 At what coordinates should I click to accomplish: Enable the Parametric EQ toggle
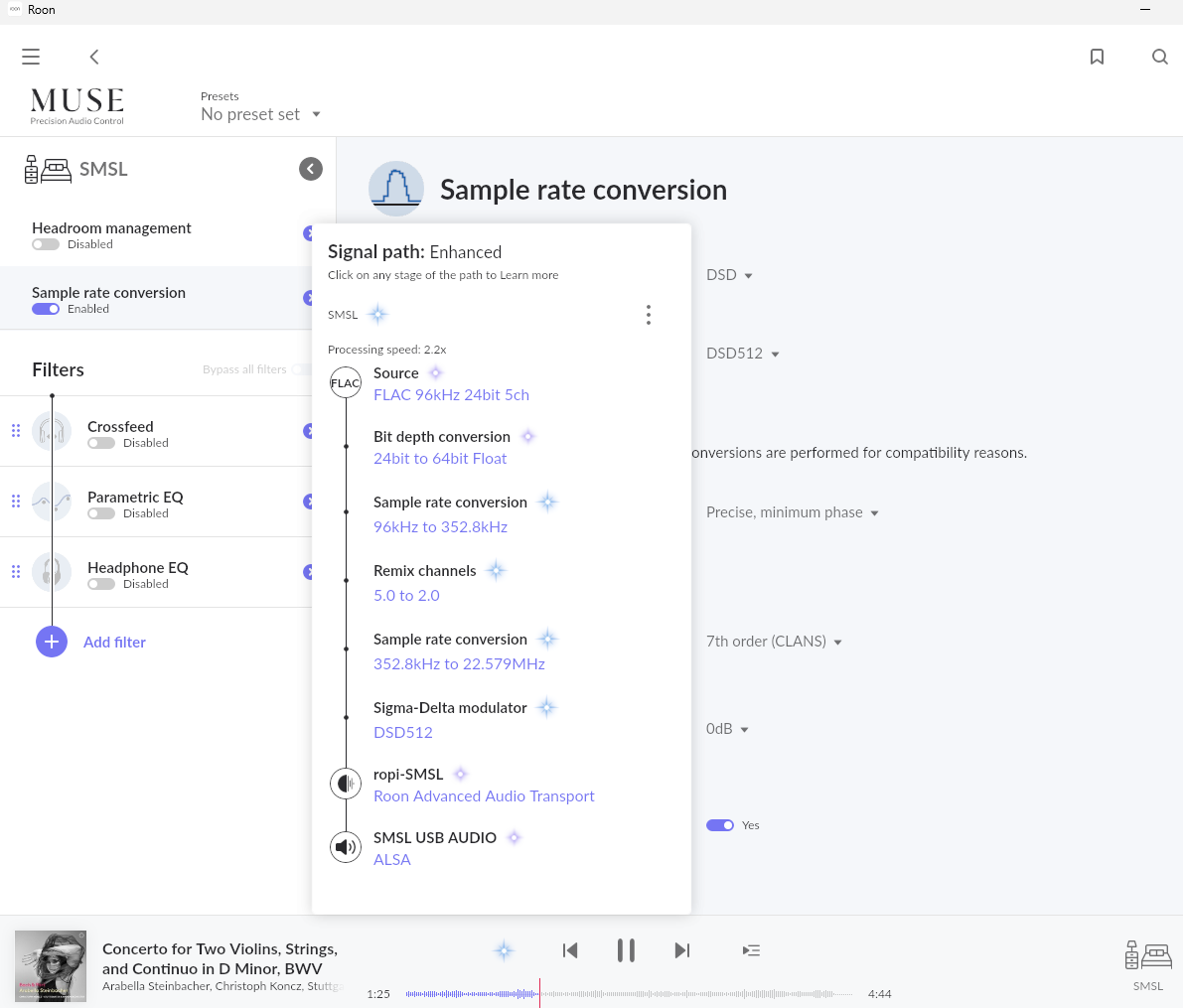[x=101, y=513]
